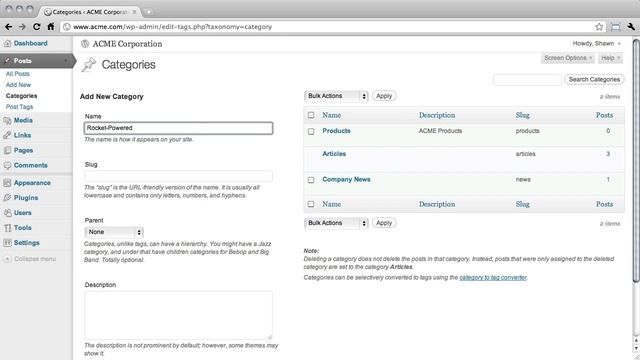Reload the page with the refresh icon

click(36, 27)
